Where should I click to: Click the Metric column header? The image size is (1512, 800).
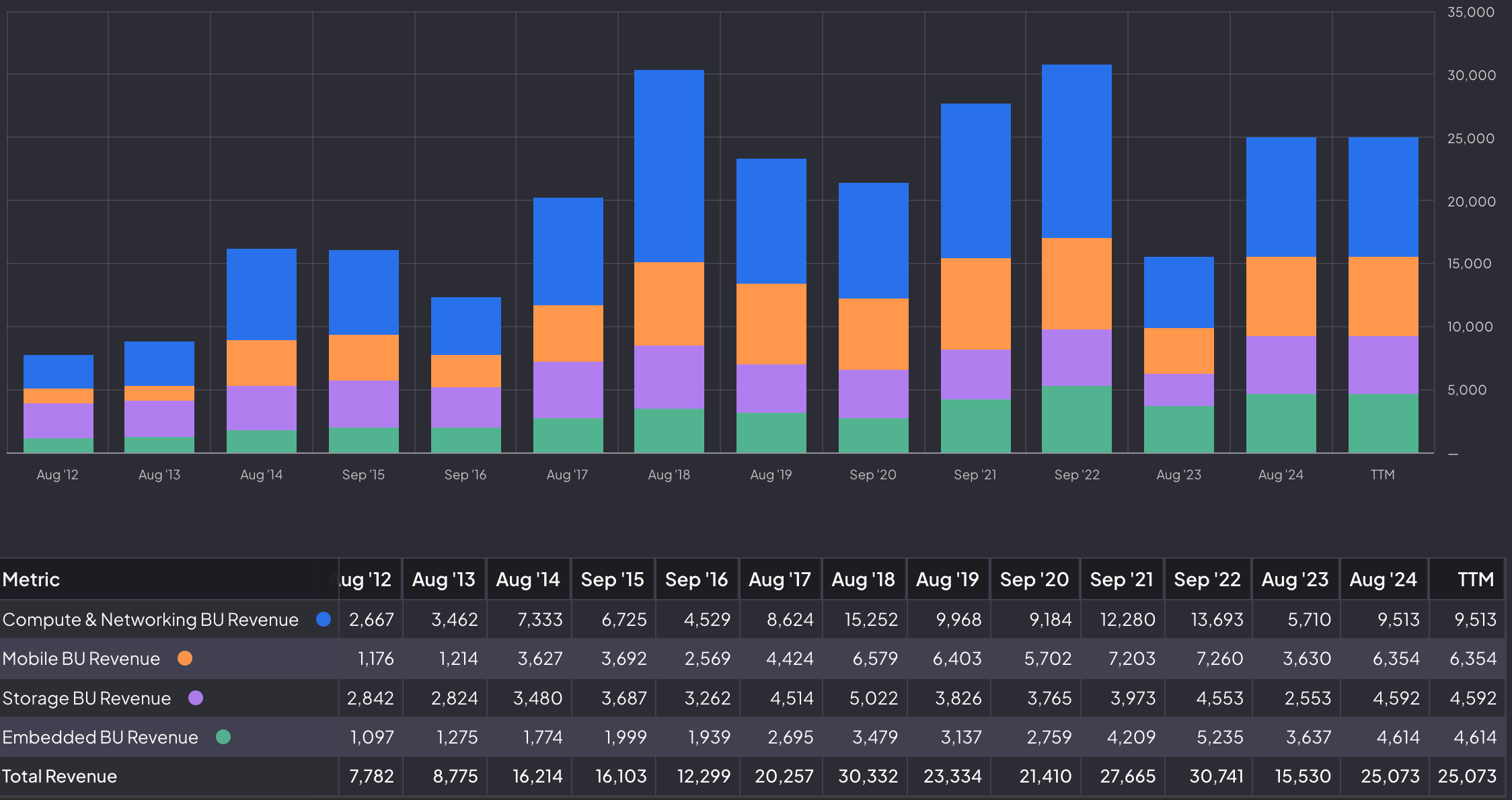[31, 579]
